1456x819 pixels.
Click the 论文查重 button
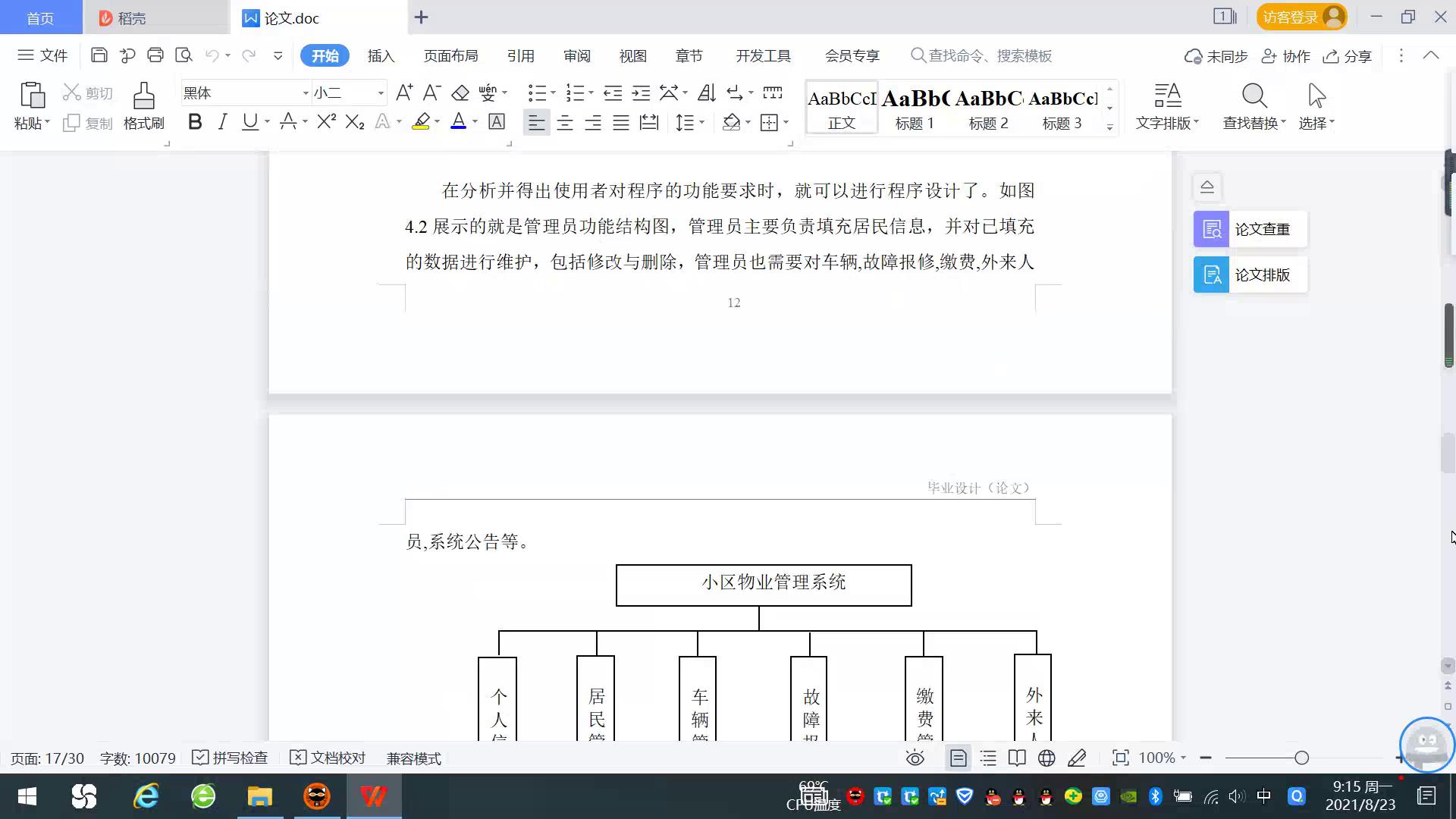[x=1250, y=229]
